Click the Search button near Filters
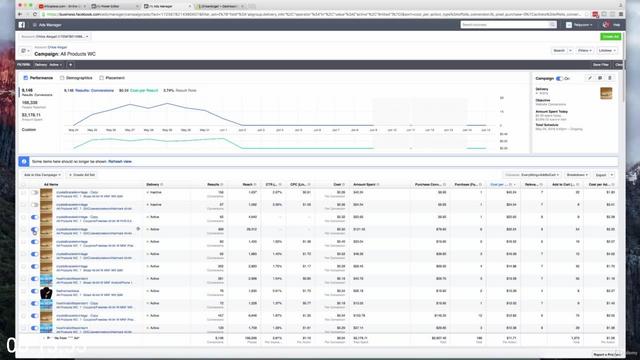 click(559, 51)
